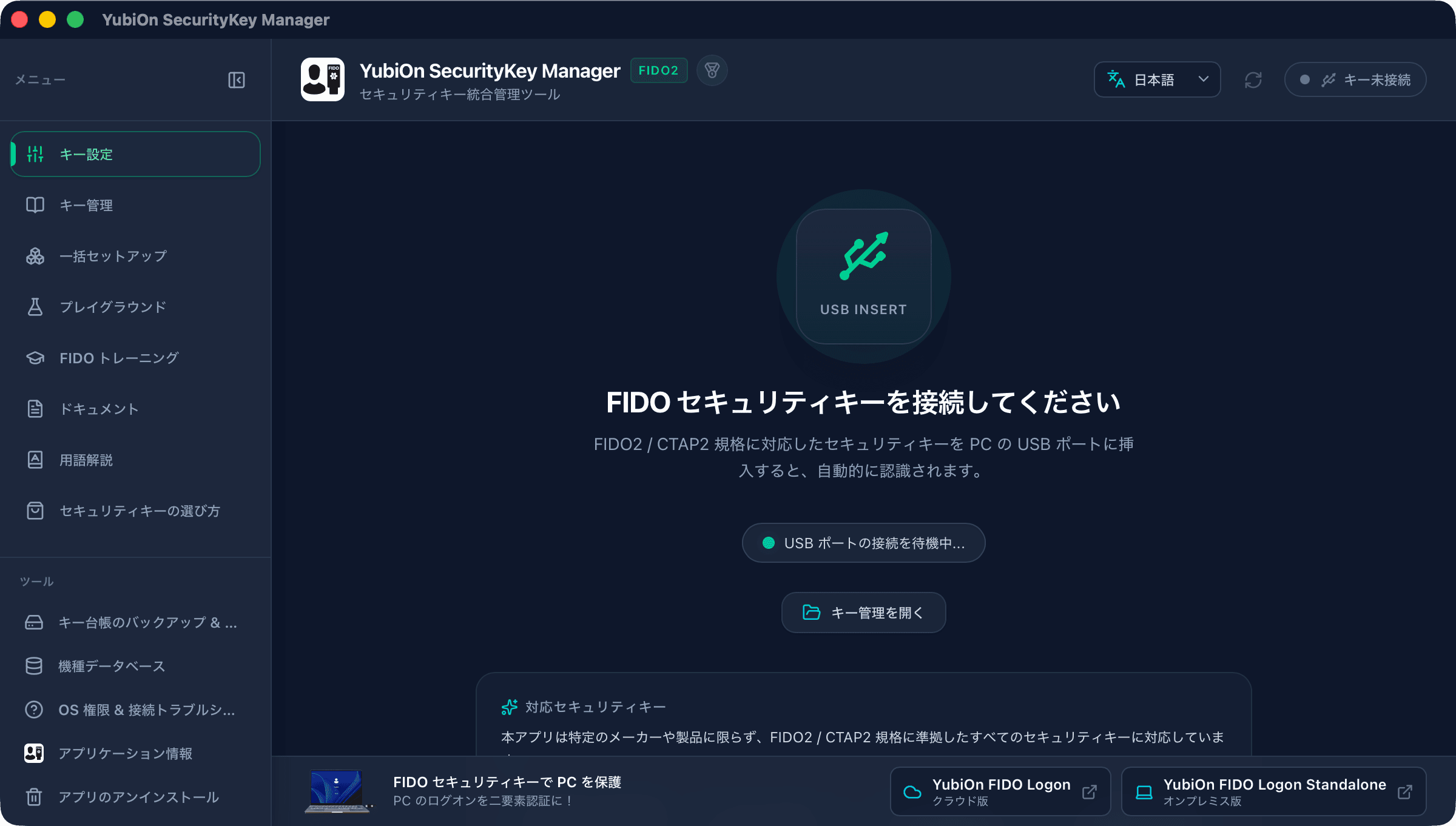Click the USB ポートの接続を待機中 status pill
Screen dimensions: 1456x826
coord(864,543)
